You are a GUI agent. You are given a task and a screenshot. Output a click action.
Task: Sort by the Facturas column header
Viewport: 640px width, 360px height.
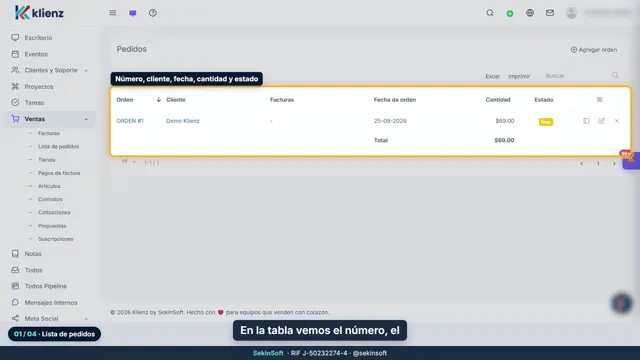click(x=282, y=100)
